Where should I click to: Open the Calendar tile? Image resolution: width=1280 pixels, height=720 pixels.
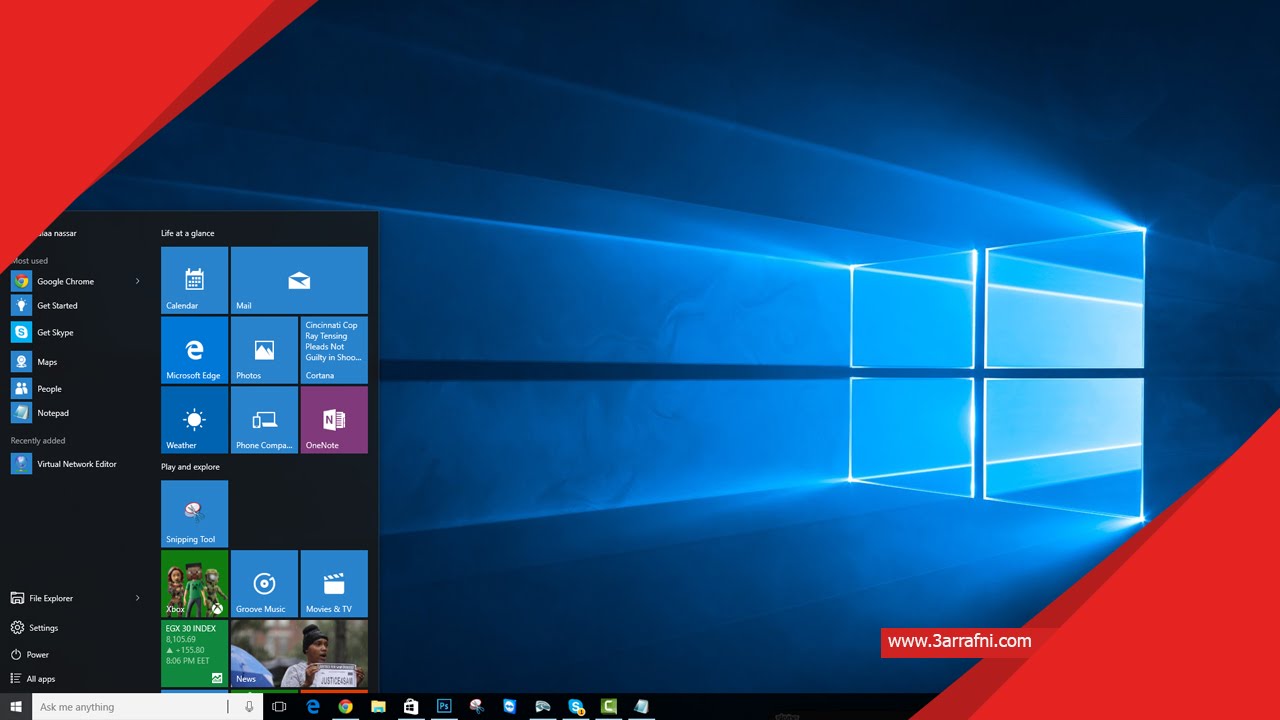[194, 280]
